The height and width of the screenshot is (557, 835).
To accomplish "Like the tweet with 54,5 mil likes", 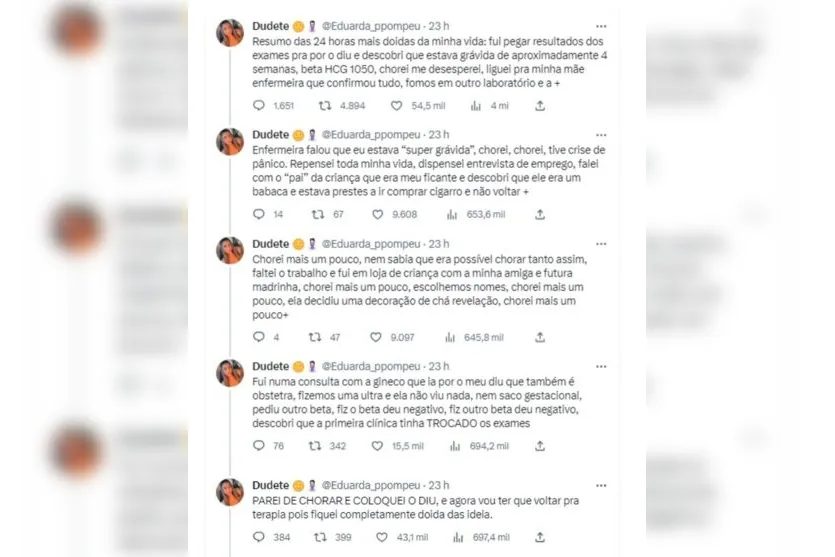I will 396,105.
